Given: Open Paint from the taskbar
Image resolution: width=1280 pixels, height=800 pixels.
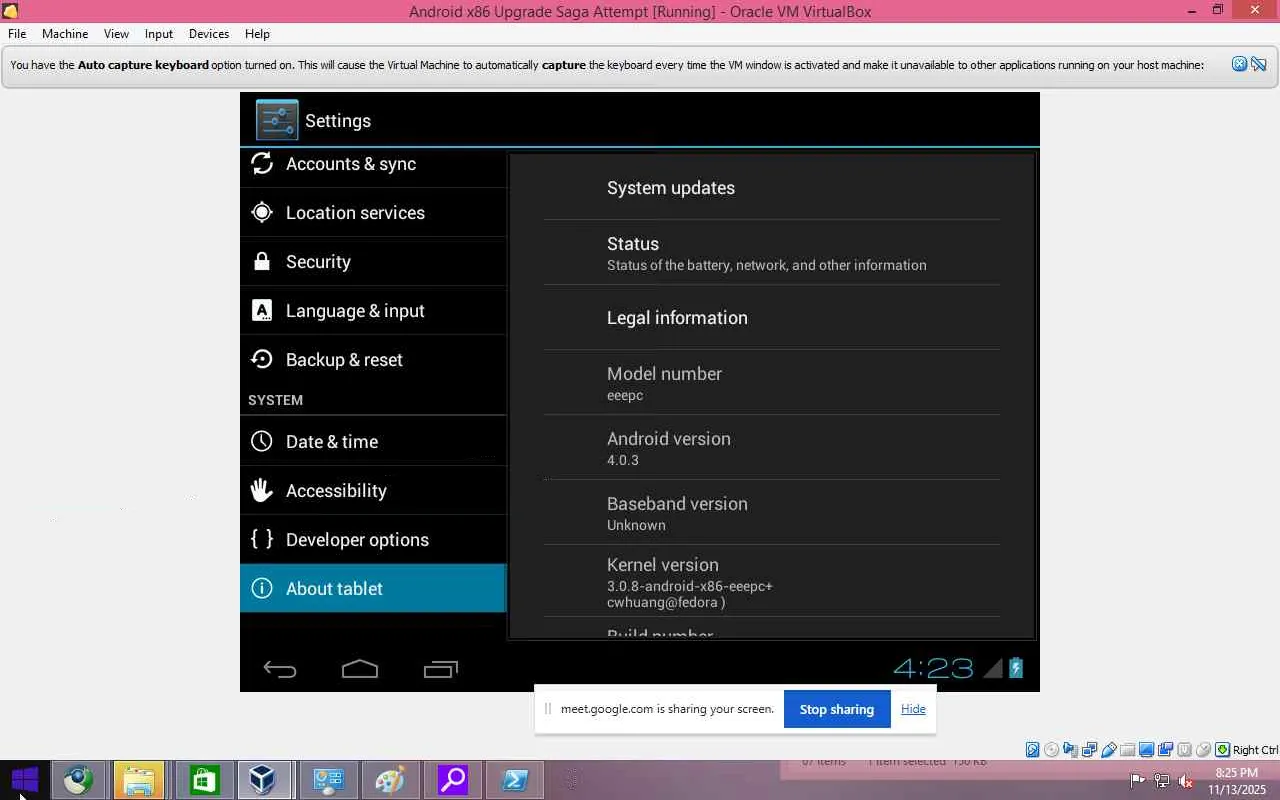Looking at the screenshot, I should point(390,780).
